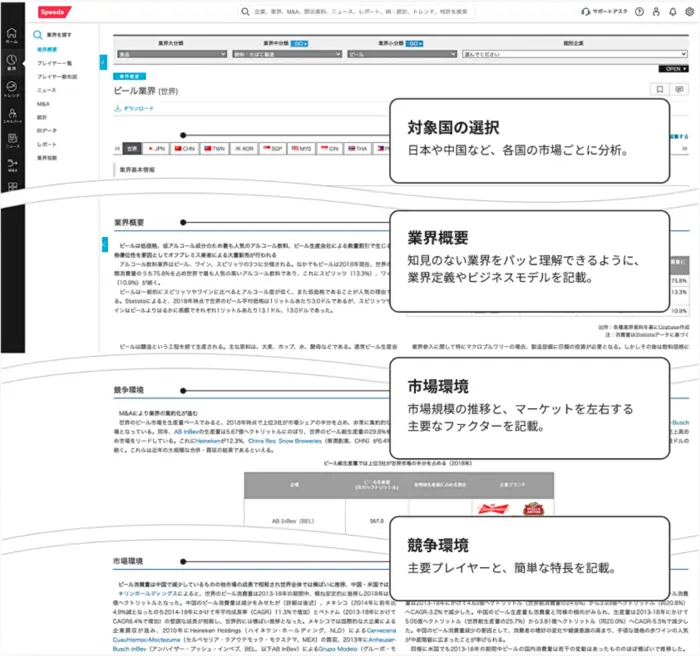Open the notifications bell icon

tap(673, 12)
